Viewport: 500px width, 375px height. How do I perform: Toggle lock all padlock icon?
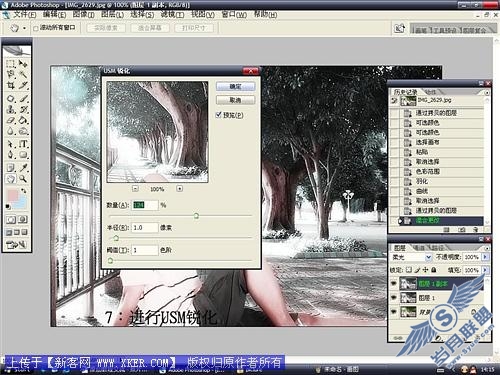pos(434,270)
